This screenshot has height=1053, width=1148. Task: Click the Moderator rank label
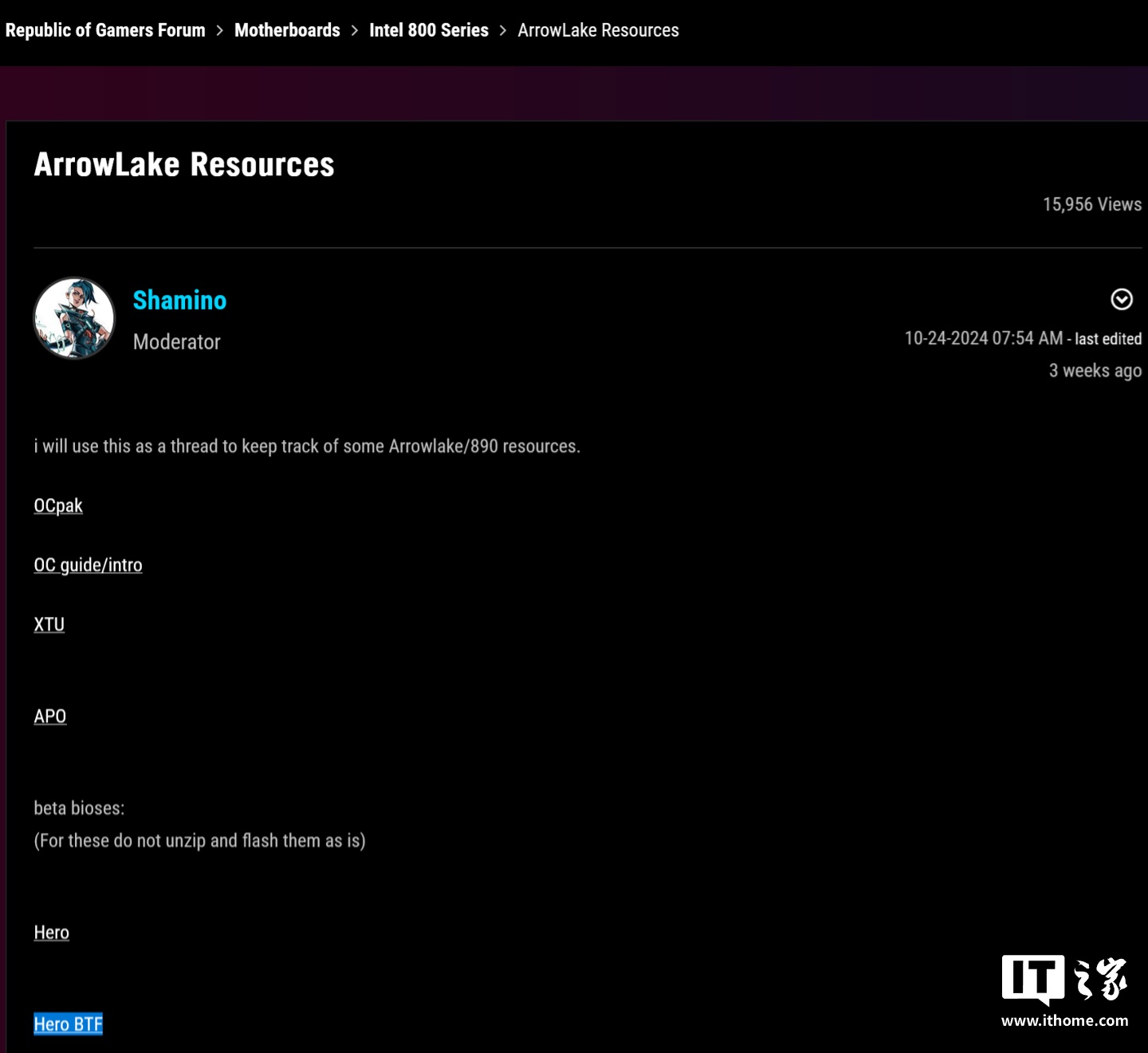coord(176,342)
